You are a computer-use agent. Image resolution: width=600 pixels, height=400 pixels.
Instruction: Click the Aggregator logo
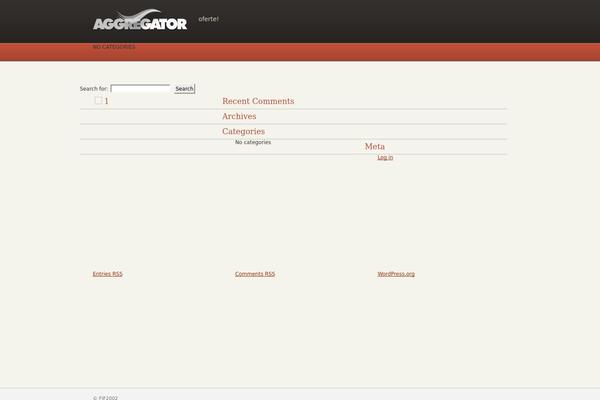coord(140,20)
